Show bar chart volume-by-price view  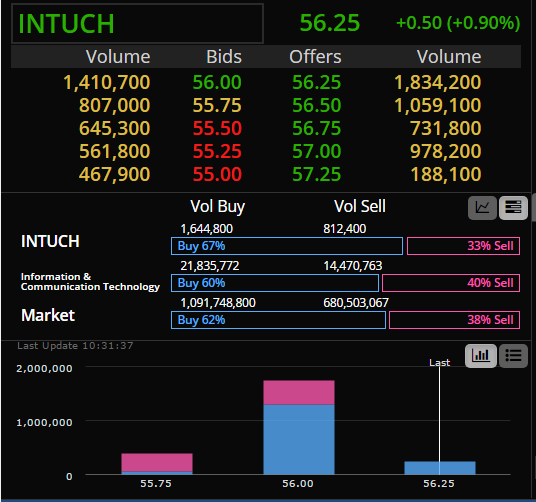tap(481, 356)
